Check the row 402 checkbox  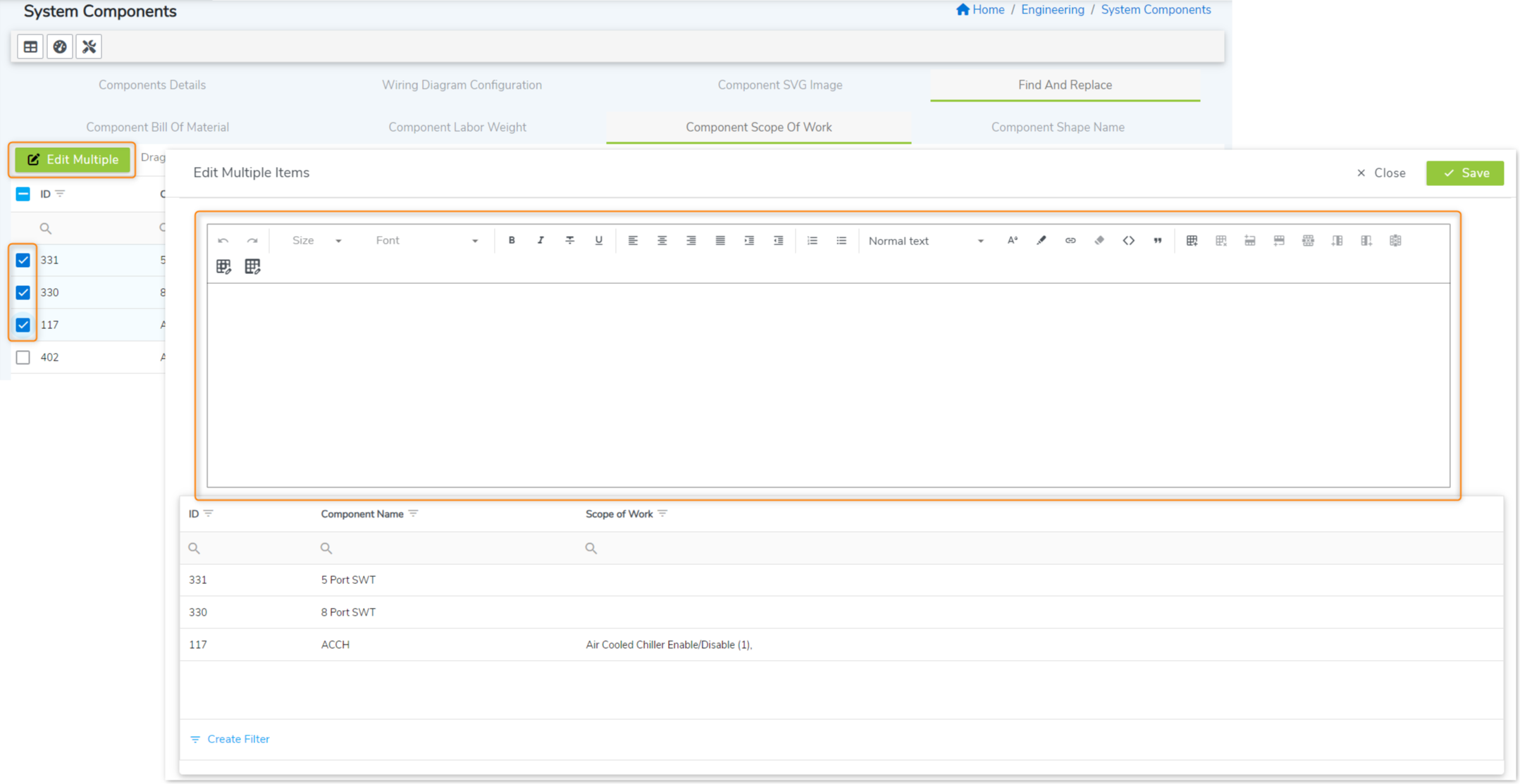tap(23, 357)
